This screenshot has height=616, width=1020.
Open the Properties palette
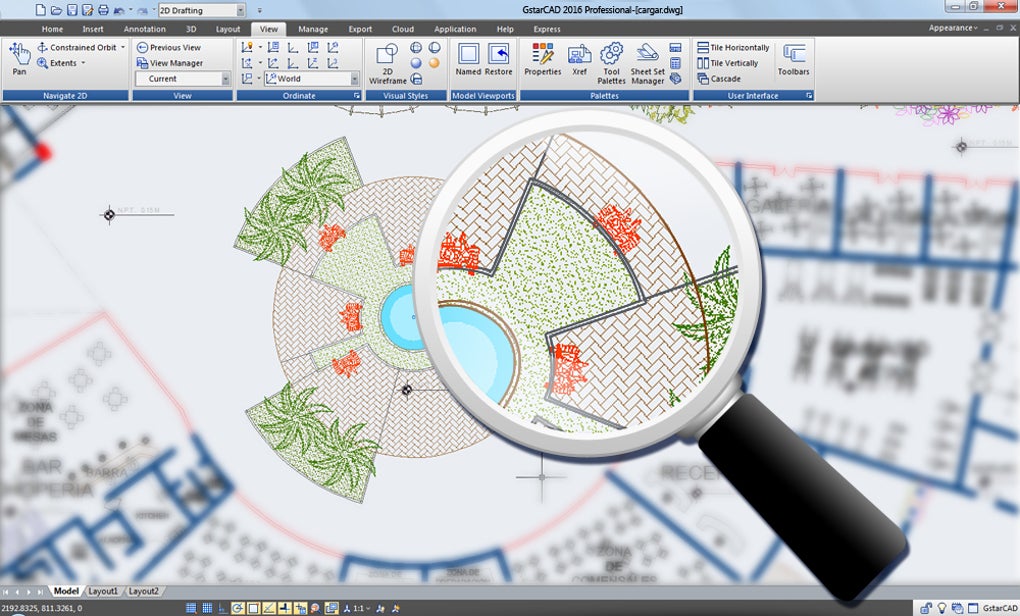(543, 59)
